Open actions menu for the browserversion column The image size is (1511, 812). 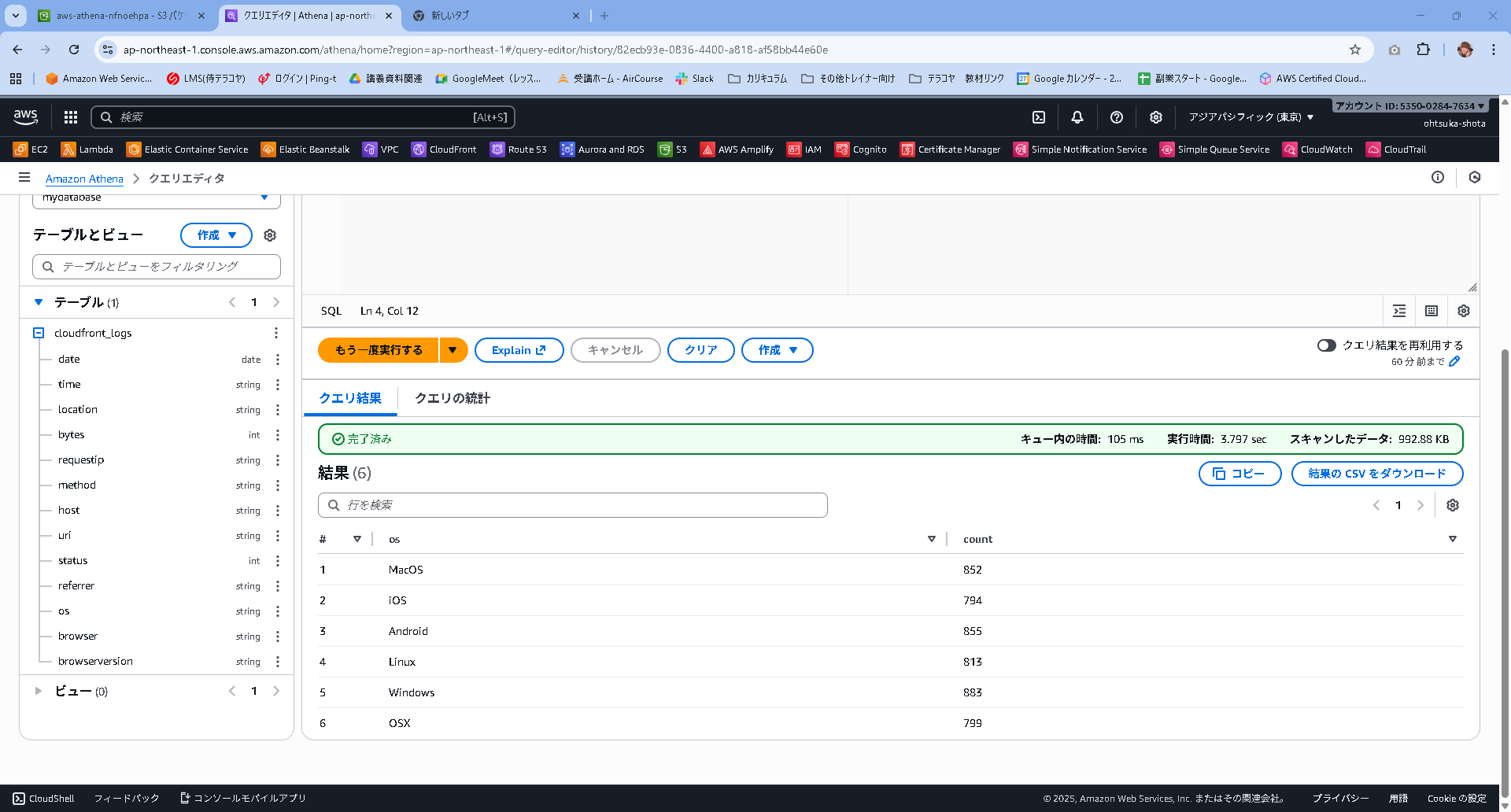point(278,662)
